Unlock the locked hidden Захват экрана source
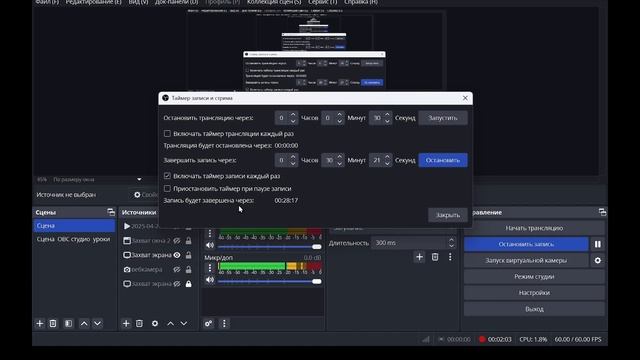Screen dimensions: 640x360 pyautogui.click(x=189, y=284)
